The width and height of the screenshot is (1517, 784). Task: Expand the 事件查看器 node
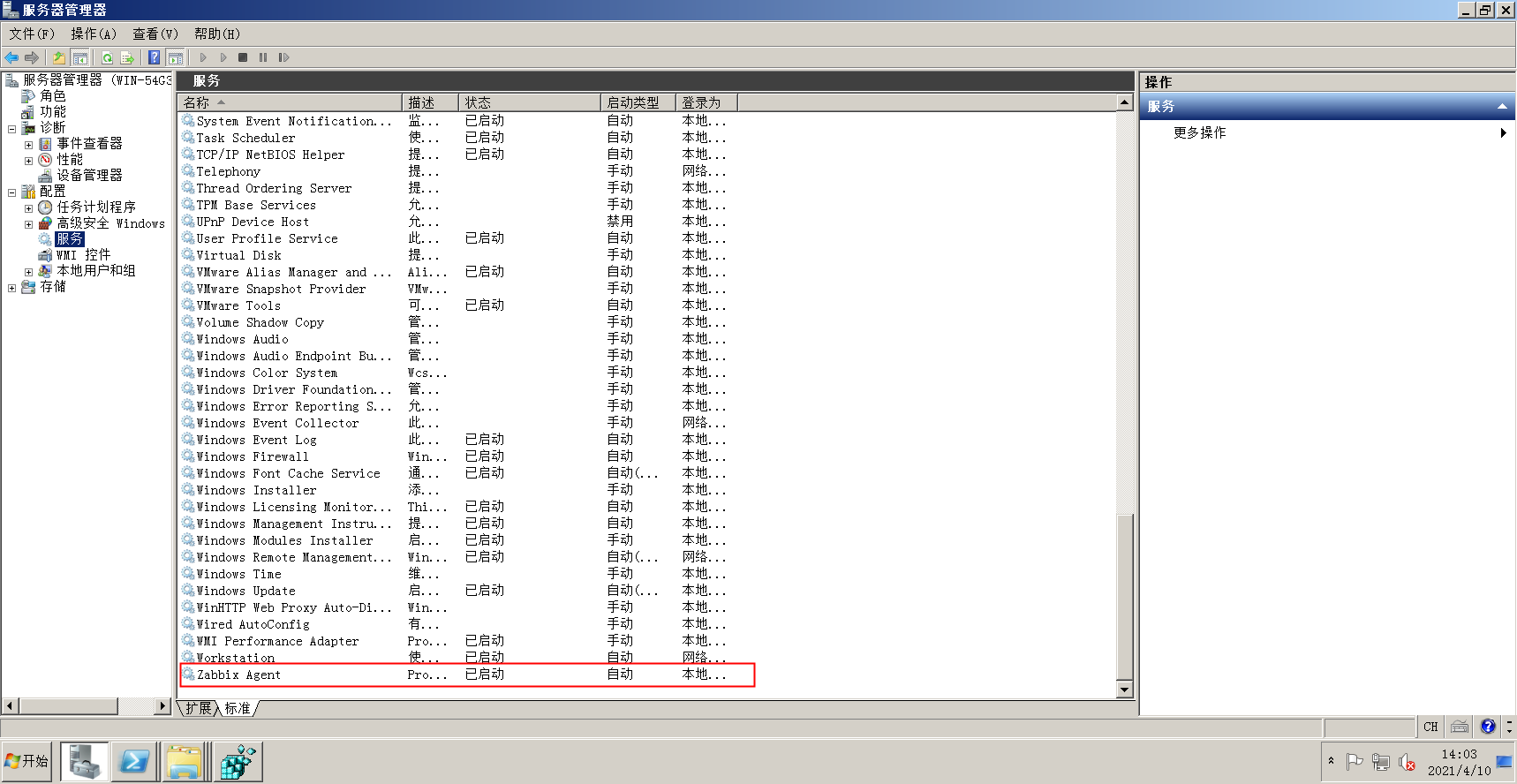(x=28, y=144)
